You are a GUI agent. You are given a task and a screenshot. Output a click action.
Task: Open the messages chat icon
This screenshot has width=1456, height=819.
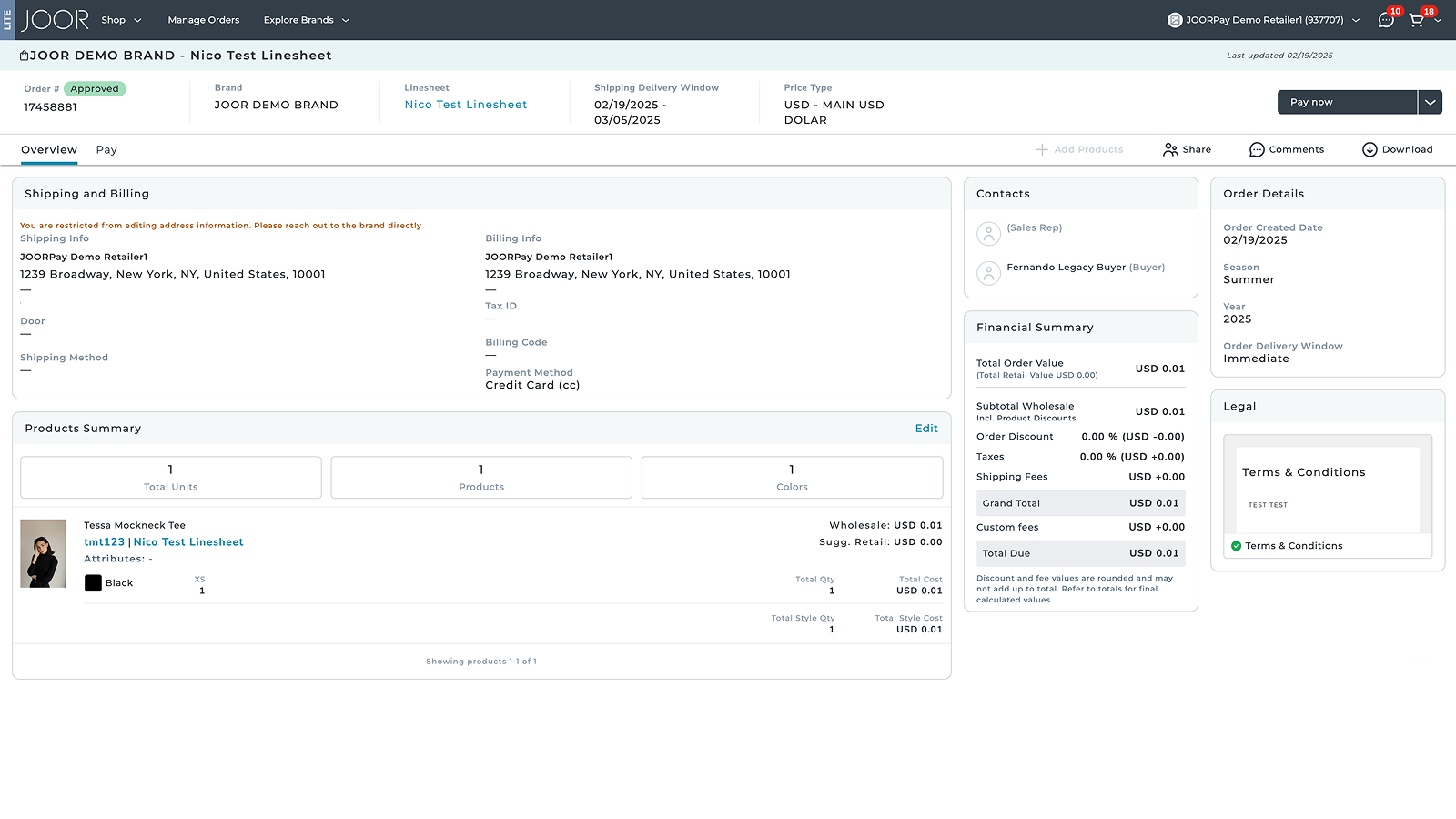1386,20
